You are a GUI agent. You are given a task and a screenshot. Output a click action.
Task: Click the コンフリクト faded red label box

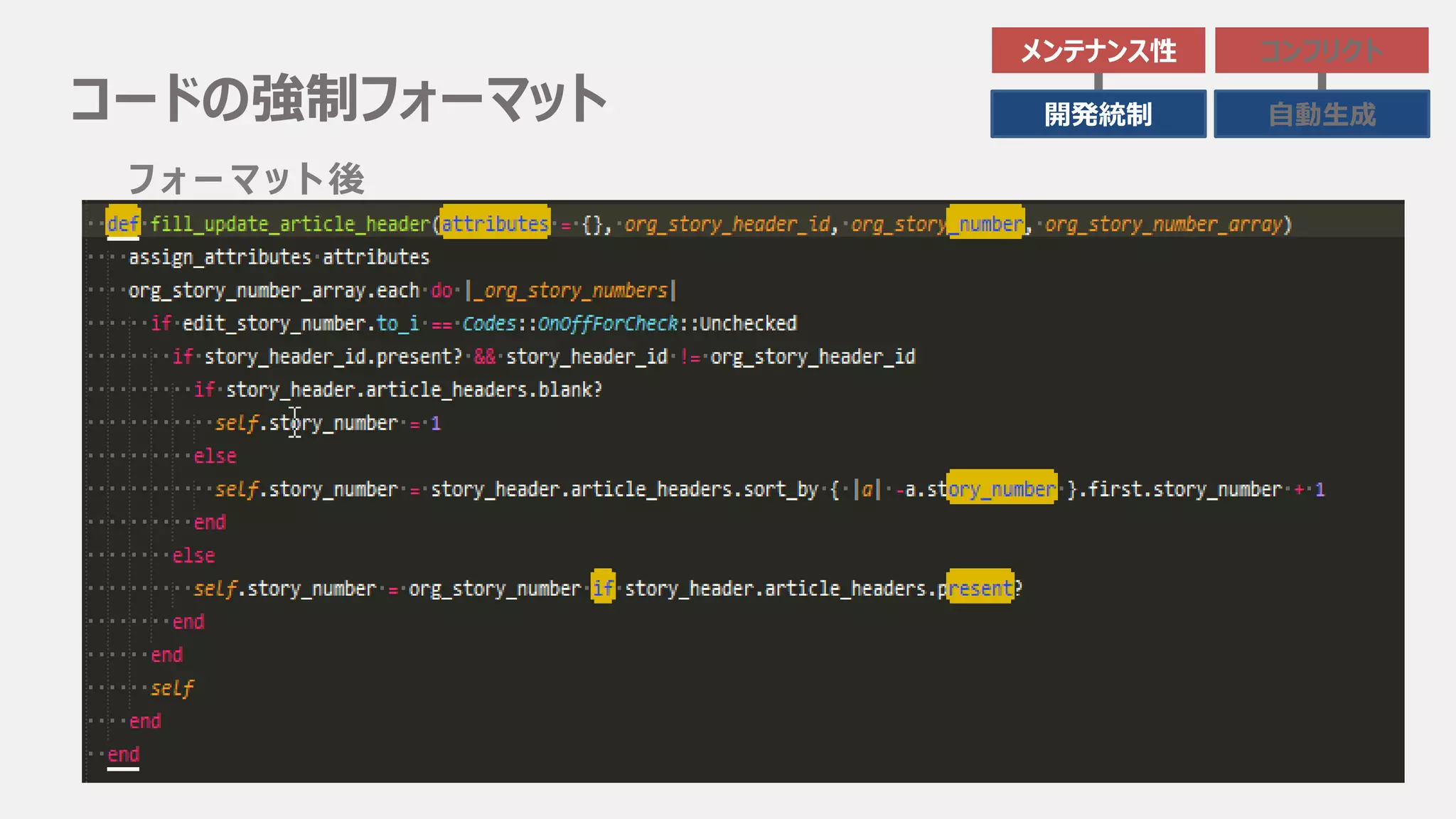point(1322,50)
